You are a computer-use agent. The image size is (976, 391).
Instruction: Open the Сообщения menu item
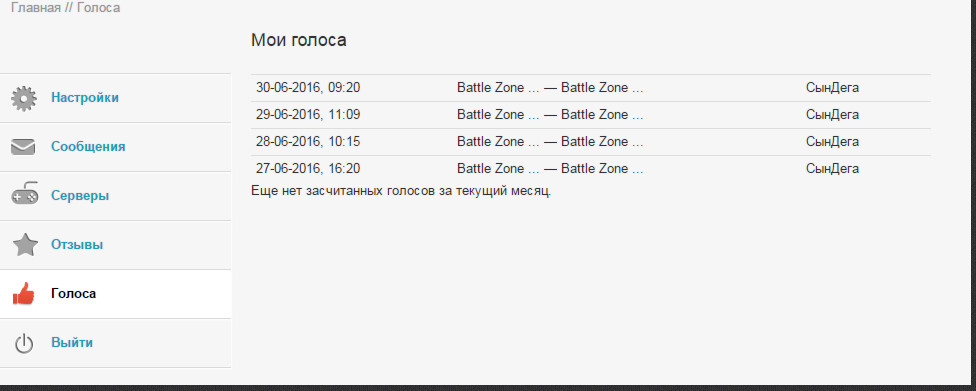point(115,147)
